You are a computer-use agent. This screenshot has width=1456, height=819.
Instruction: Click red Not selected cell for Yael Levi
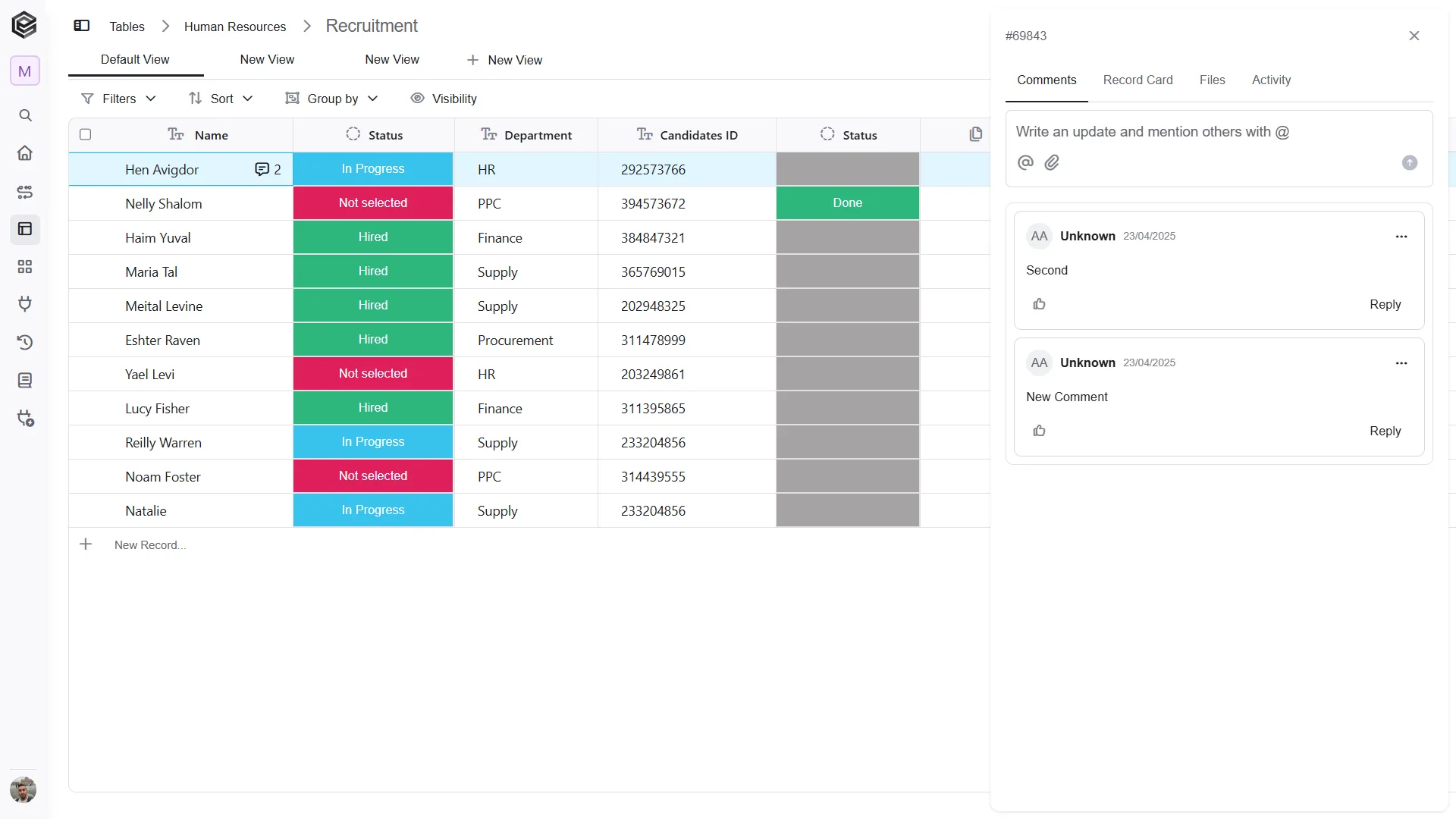point(373,374)
